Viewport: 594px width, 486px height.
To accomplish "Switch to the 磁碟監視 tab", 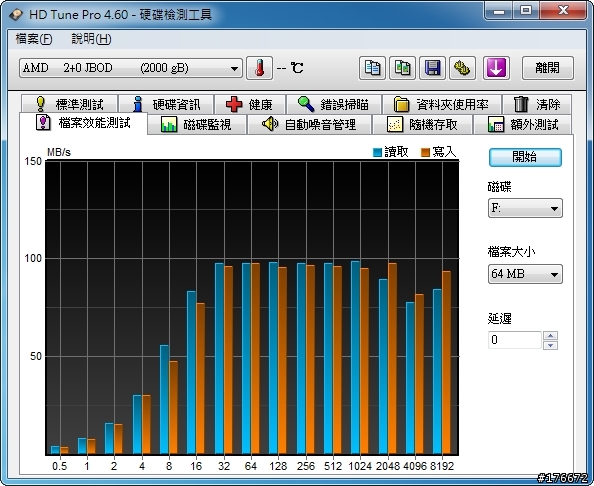I will tap(196, 124).
